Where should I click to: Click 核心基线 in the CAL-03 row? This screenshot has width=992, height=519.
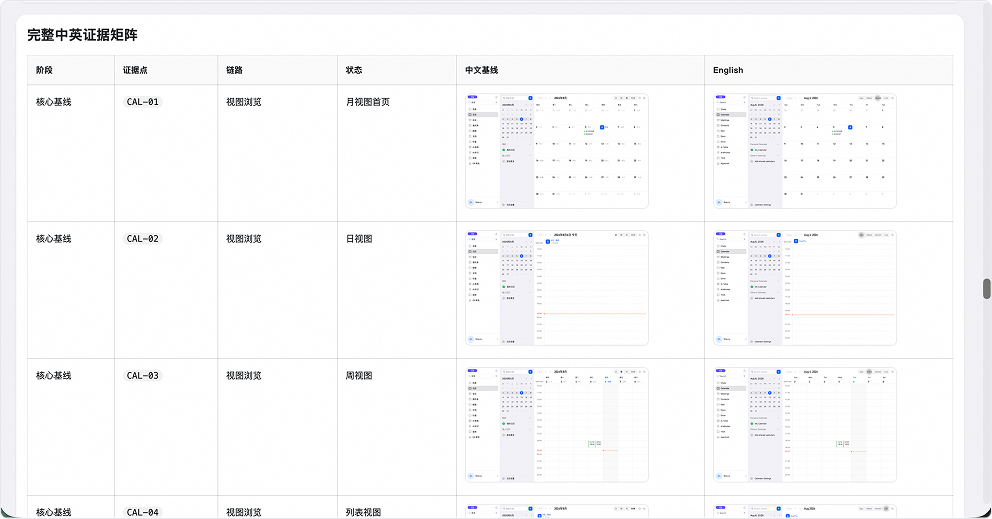(x=54, y=375)
